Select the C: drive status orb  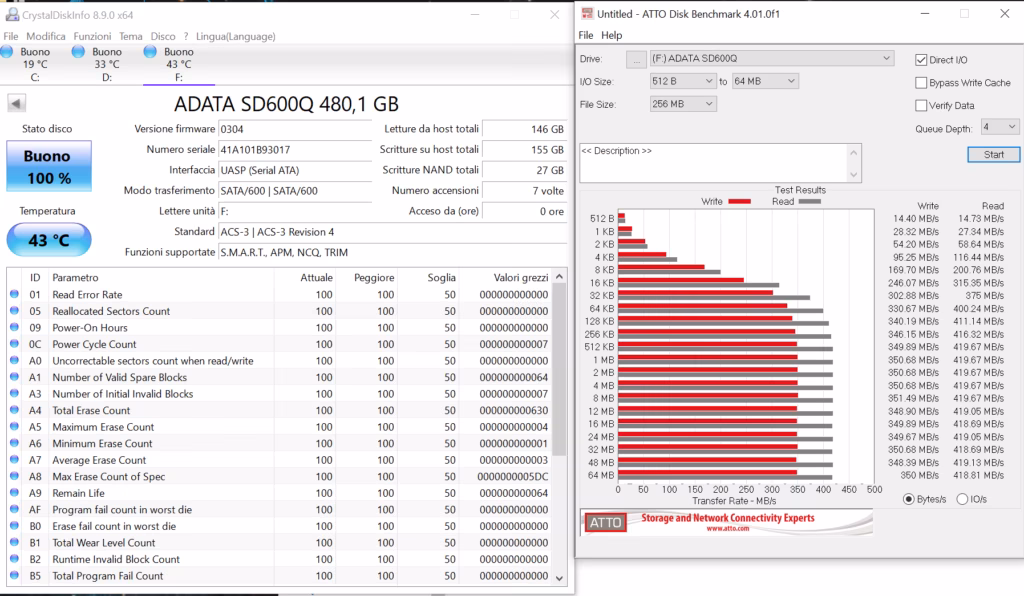point(7,52)
